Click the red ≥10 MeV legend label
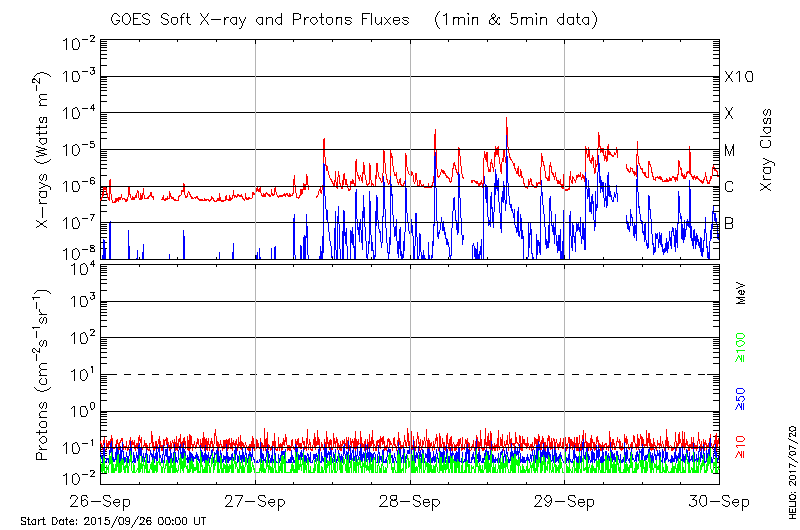800x530 pixels. [741, 447]
